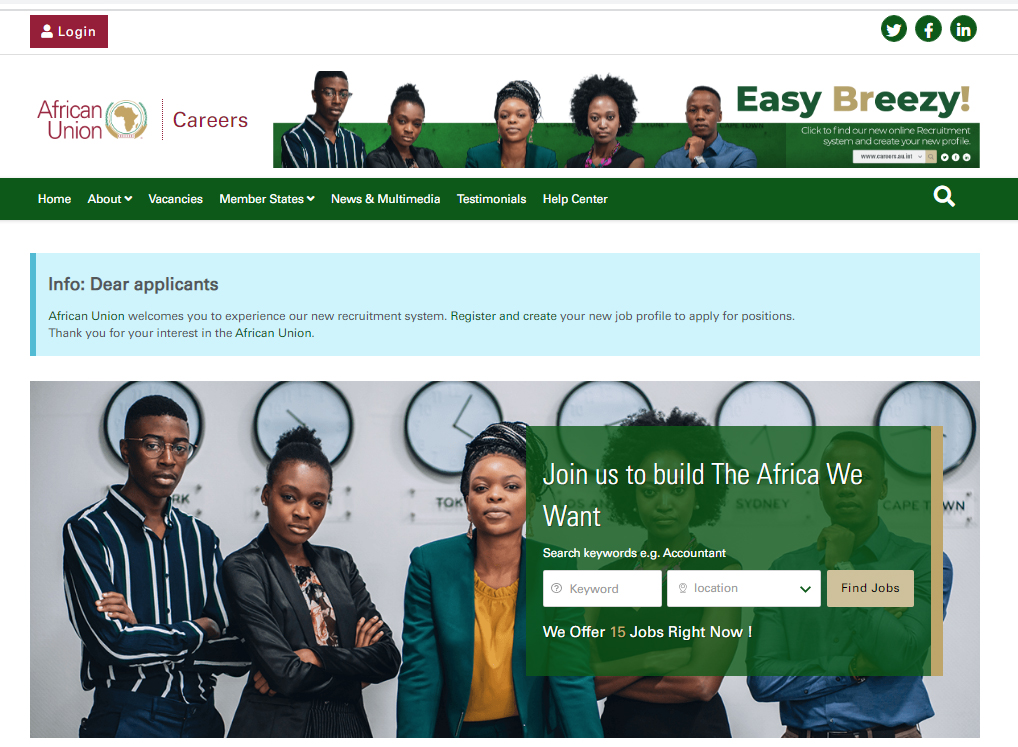This screenshot has width=1018, height=747.
Task: Click the African Union logo
Action: tap(92, 119)
